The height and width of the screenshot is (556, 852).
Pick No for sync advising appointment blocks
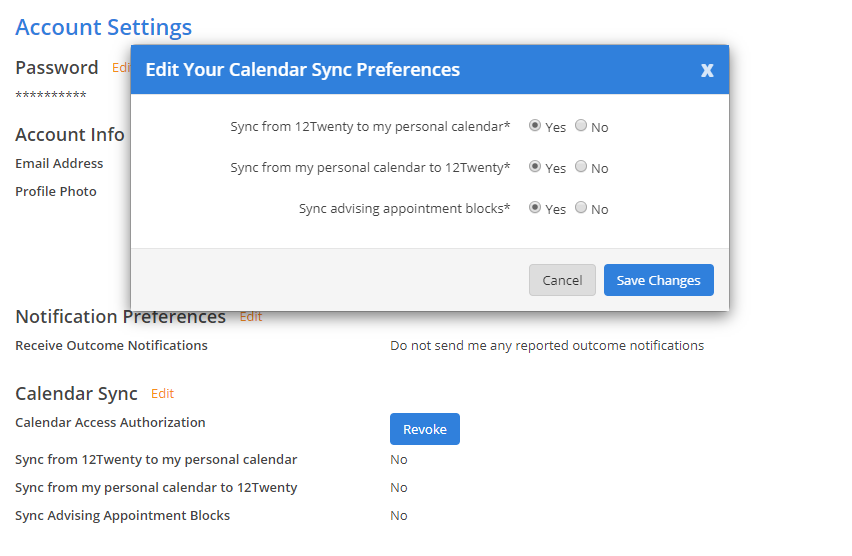[581, 208]
